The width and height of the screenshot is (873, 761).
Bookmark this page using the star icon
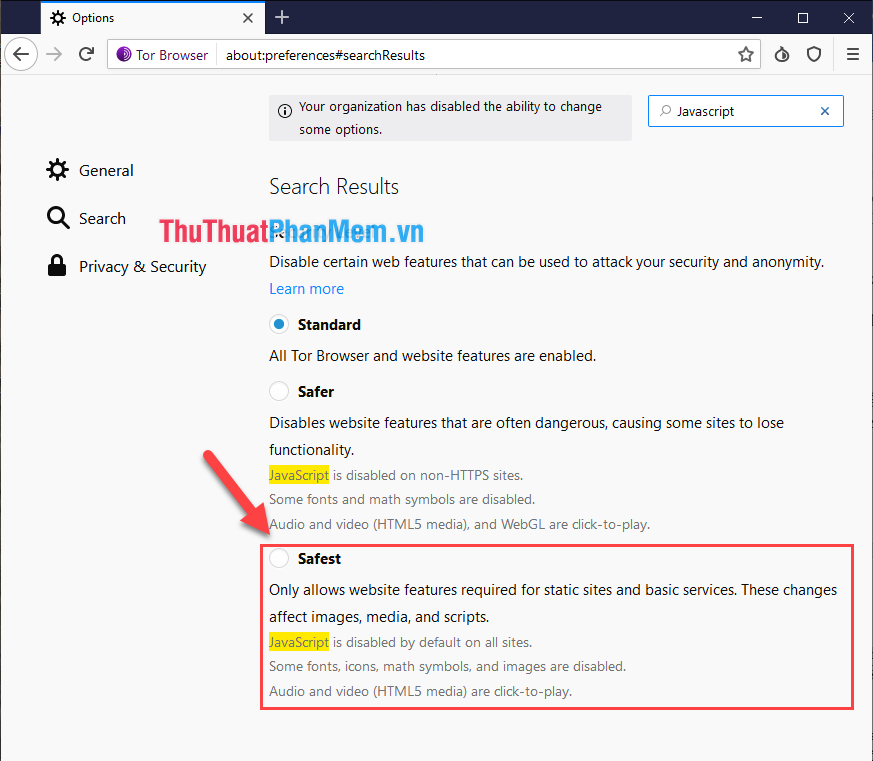pos(746,54)
